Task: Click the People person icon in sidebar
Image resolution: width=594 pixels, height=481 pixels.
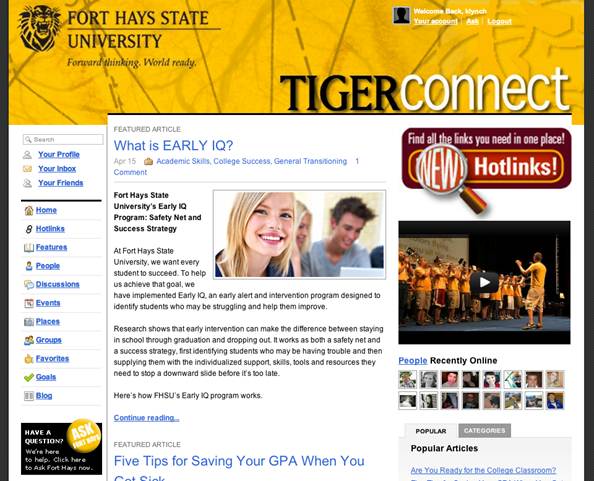Action: click(x=29, y=266)
